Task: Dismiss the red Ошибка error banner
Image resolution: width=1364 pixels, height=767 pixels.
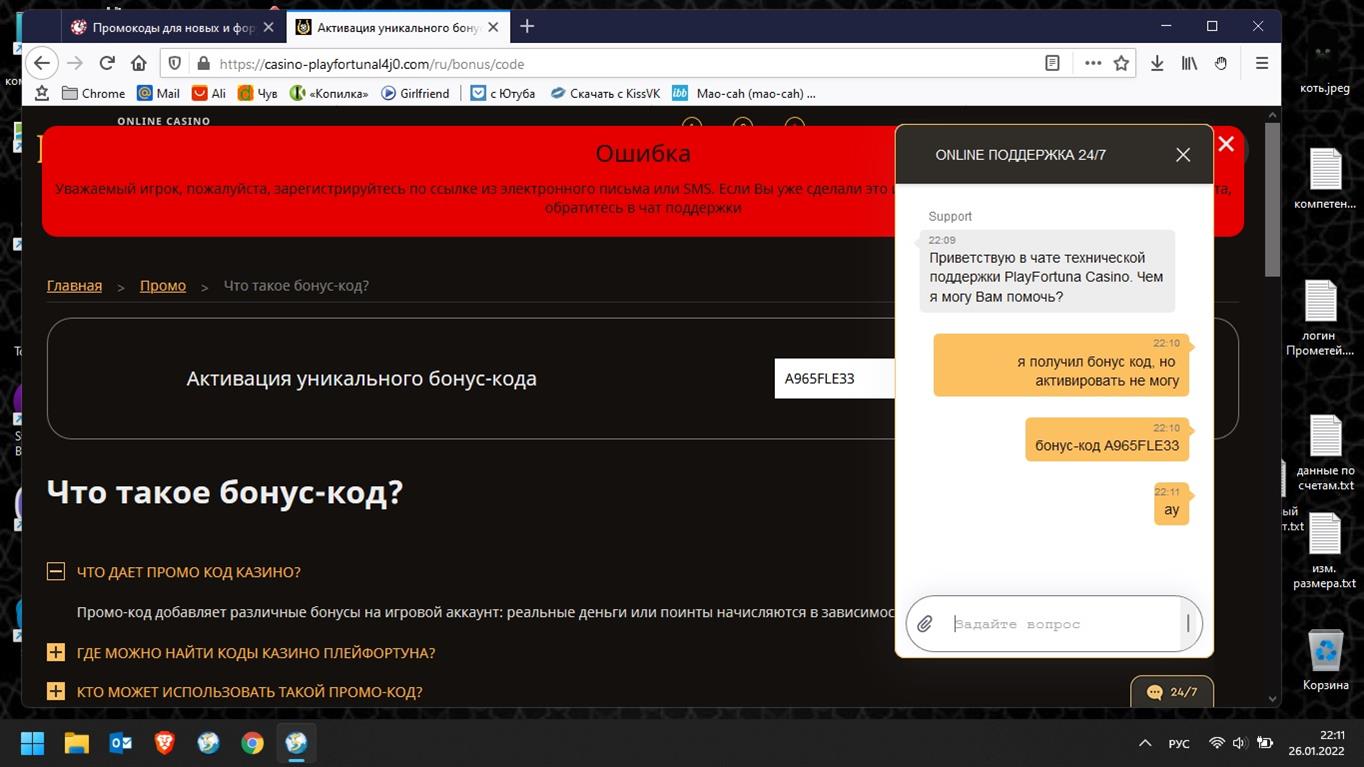Action: coord(1226,144)
